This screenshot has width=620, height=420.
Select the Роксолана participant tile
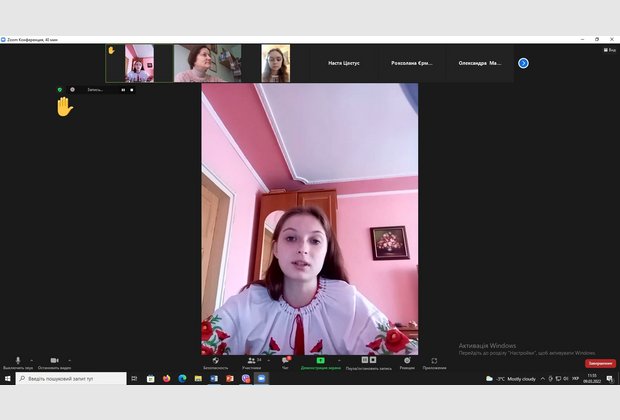(410, 63)
